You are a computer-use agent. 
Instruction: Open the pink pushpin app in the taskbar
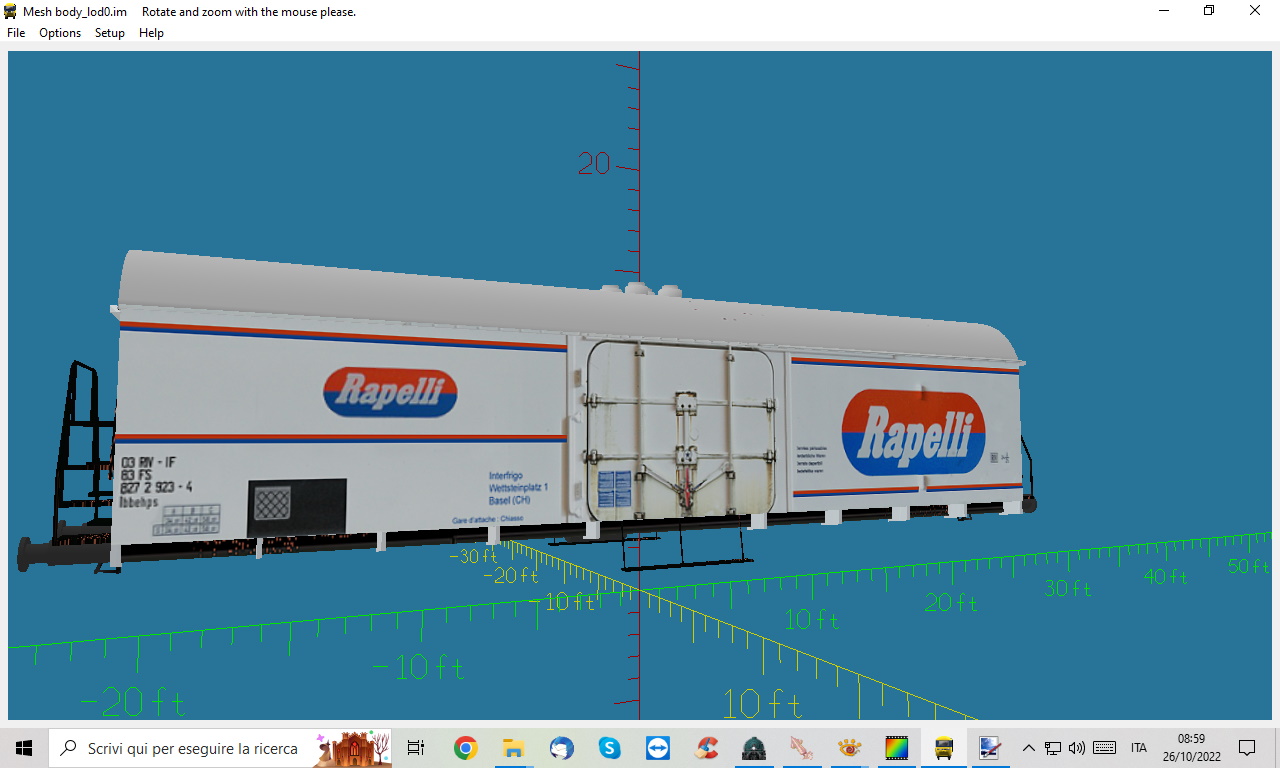801,747
